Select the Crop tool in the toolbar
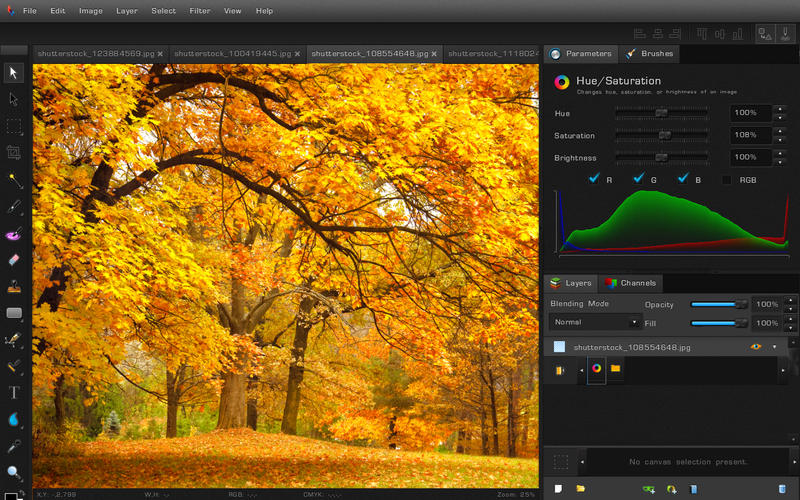 [x=14, y=153]
